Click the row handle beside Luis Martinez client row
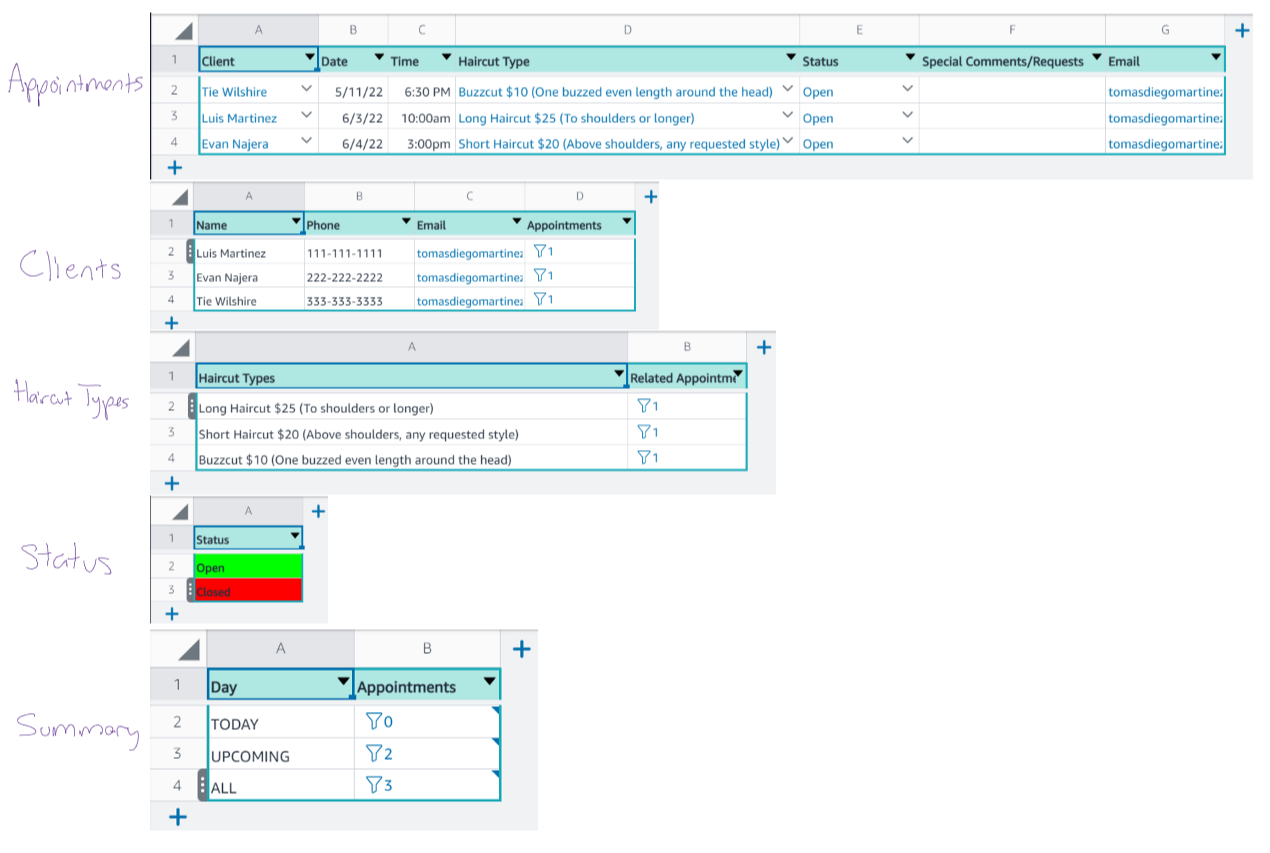Screen dimensions: 1270x853 pos(191,252)
